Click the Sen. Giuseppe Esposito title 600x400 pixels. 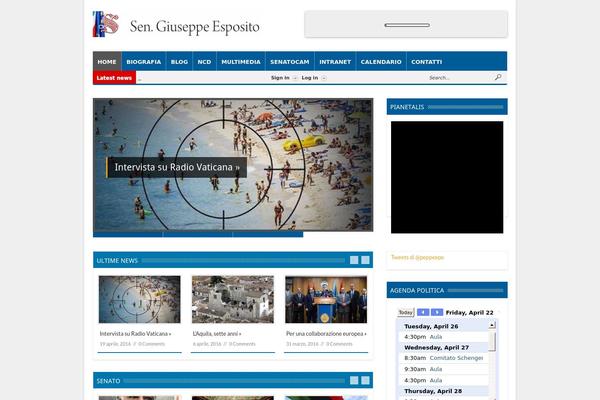pyautogui.click(x=194, y=26)
